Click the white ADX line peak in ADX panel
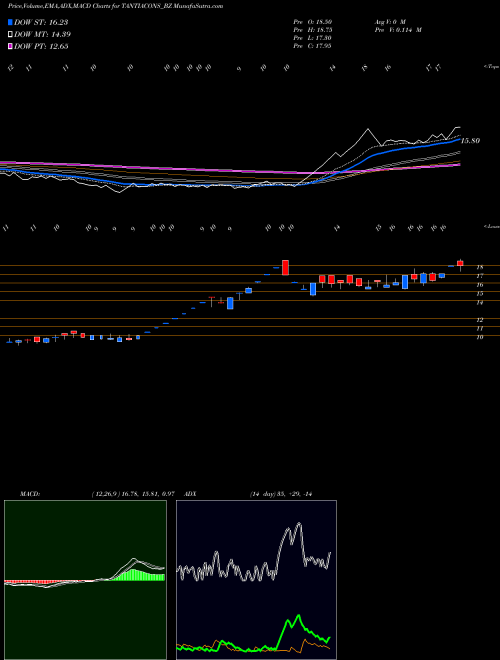Screen dimensions: 500x660 click(x=299, y=524)
